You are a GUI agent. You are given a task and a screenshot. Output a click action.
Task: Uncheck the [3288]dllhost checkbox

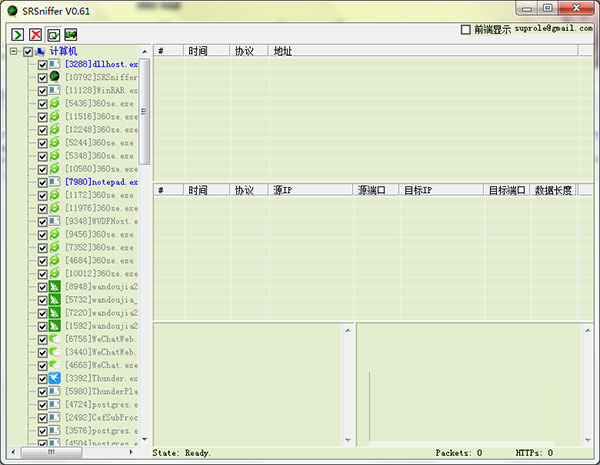pyautogui.click(x=42, y=65)
